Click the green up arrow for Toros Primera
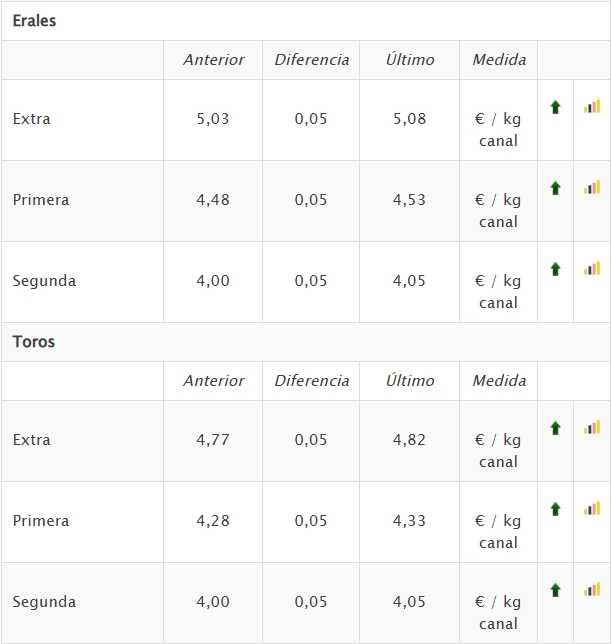612x644 pixels. [x=556, y=509]
